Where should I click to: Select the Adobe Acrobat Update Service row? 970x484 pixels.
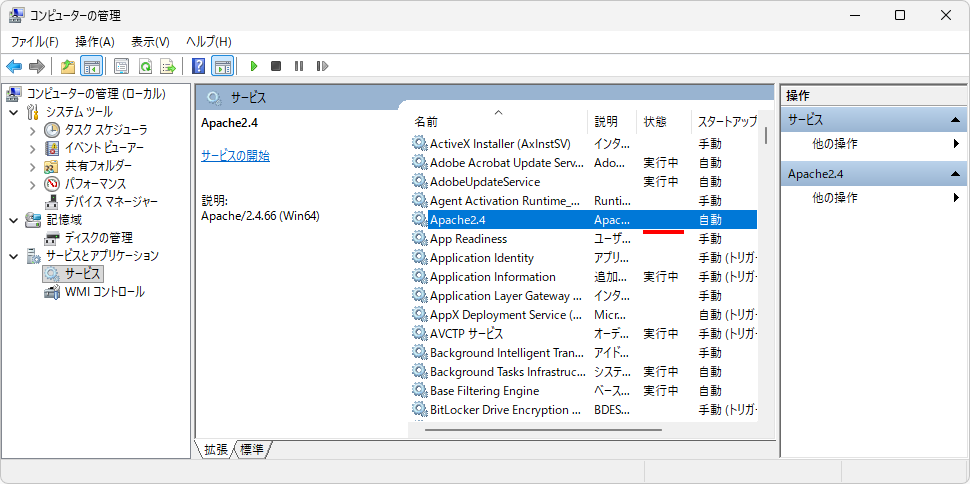[x=583, y=163]
